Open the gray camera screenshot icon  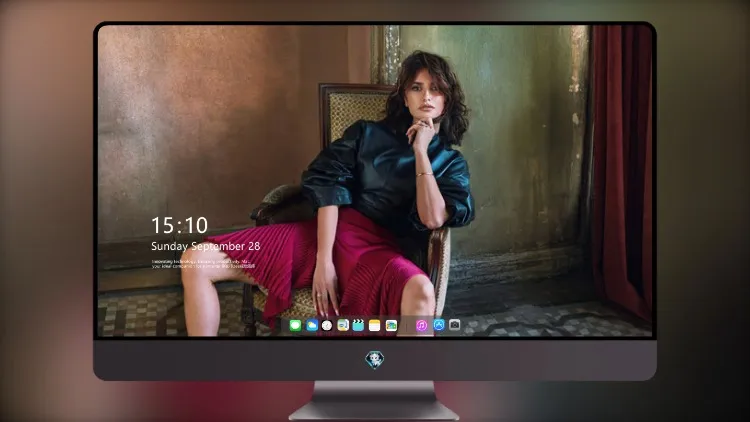tap(454, 325)
